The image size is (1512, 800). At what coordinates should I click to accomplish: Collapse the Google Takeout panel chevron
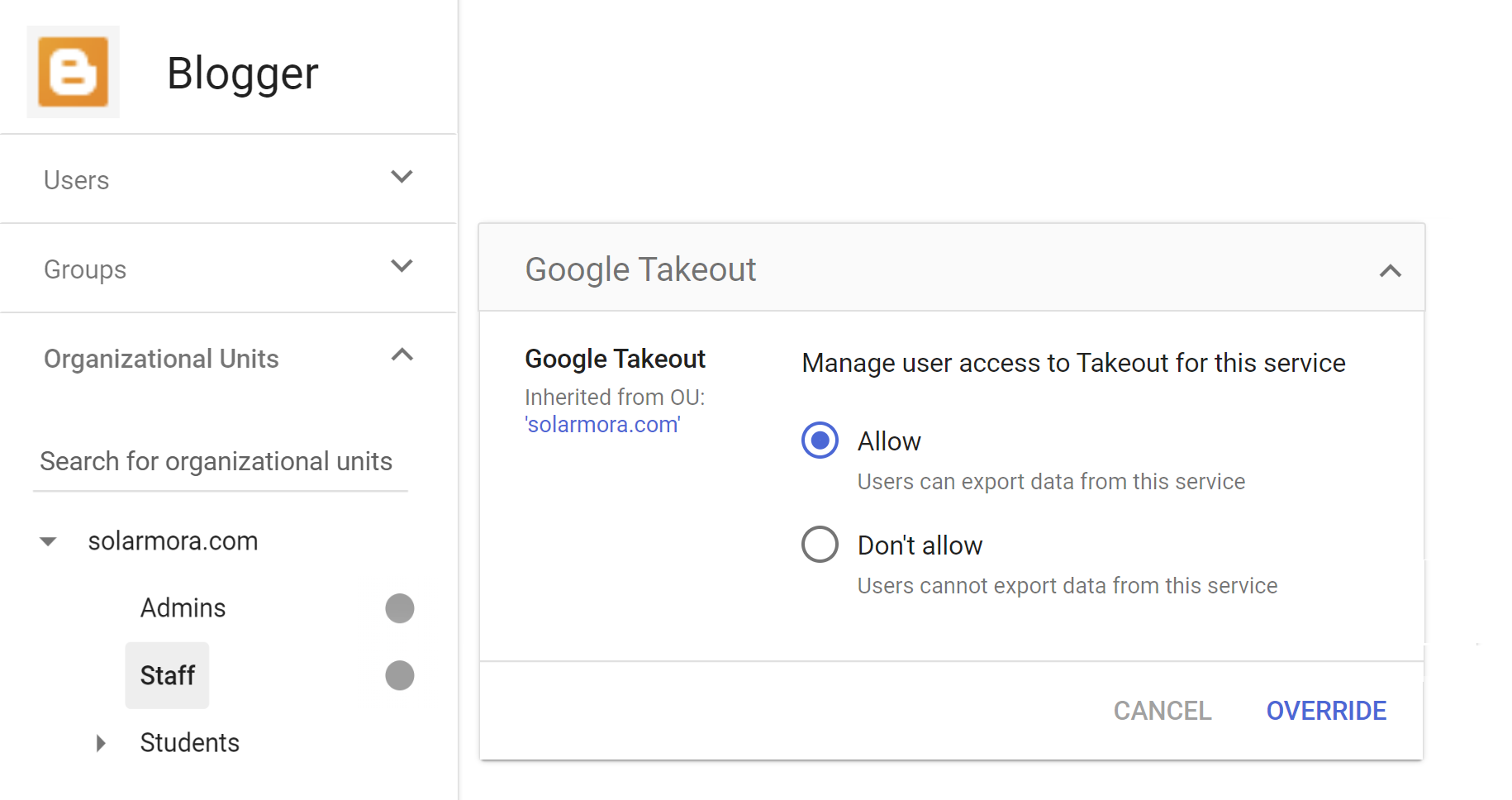(x=1390, y=271)
